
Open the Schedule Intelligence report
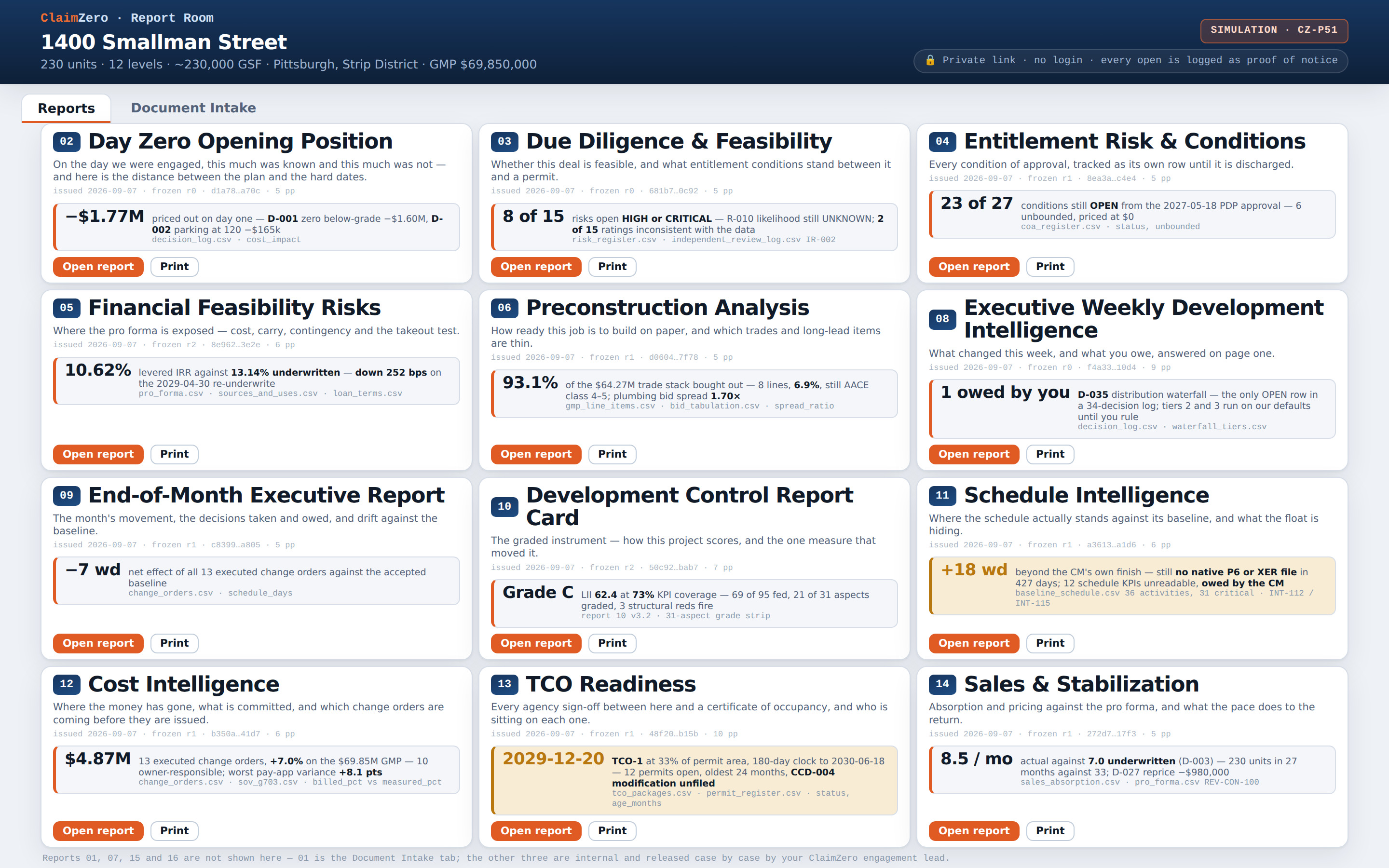pos(974,643)
